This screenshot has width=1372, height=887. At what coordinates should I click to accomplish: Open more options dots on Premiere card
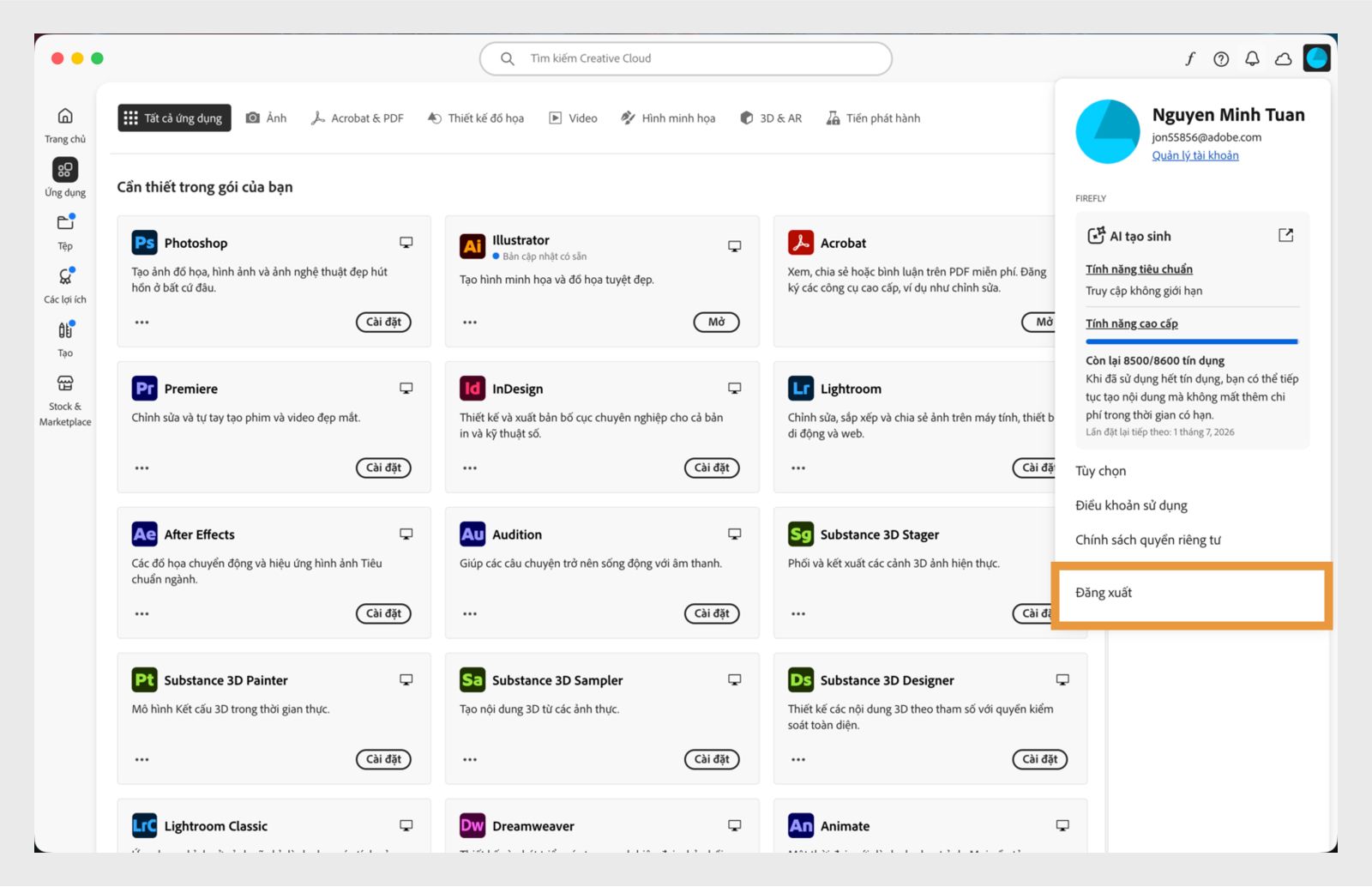(x=141, y=468)
